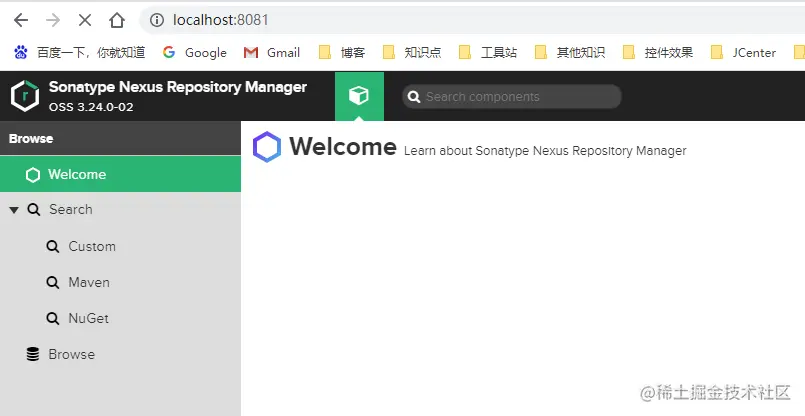Click the Welcome page heading
805x416 pixels.
343,147
